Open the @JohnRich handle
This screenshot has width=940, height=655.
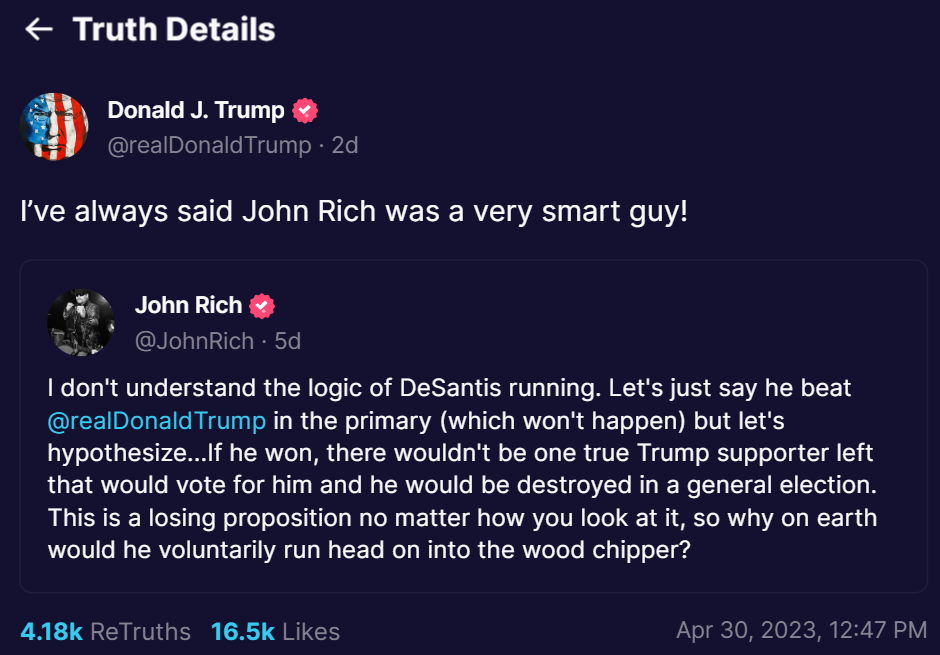pyautogui.click(x=194, y=341)
